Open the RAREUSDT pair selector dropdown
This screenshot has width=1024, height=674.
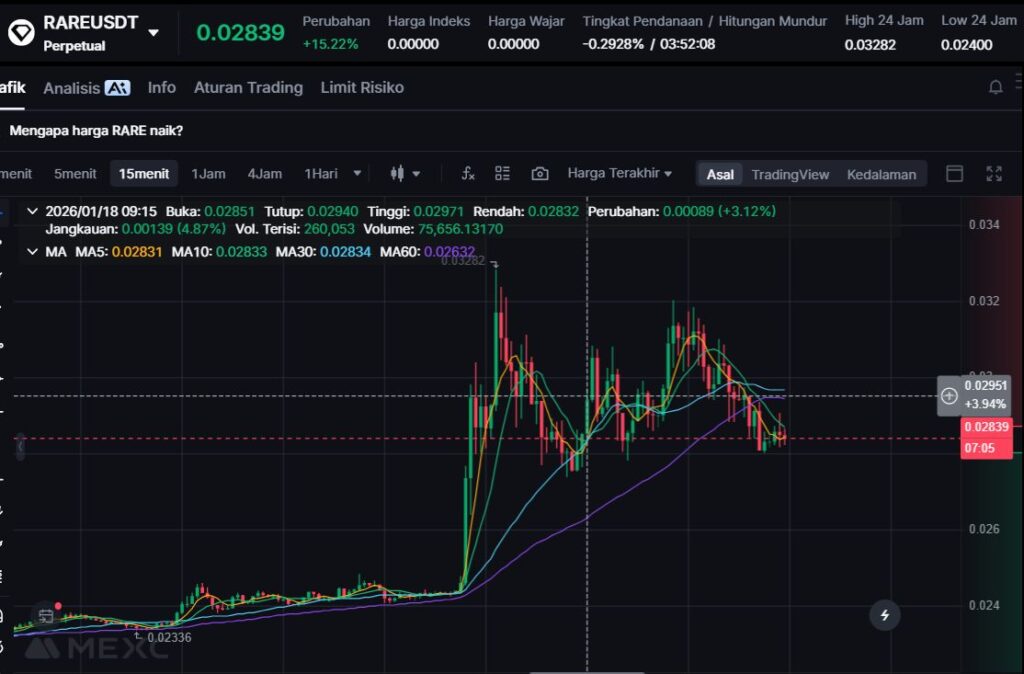click(153, 32)
